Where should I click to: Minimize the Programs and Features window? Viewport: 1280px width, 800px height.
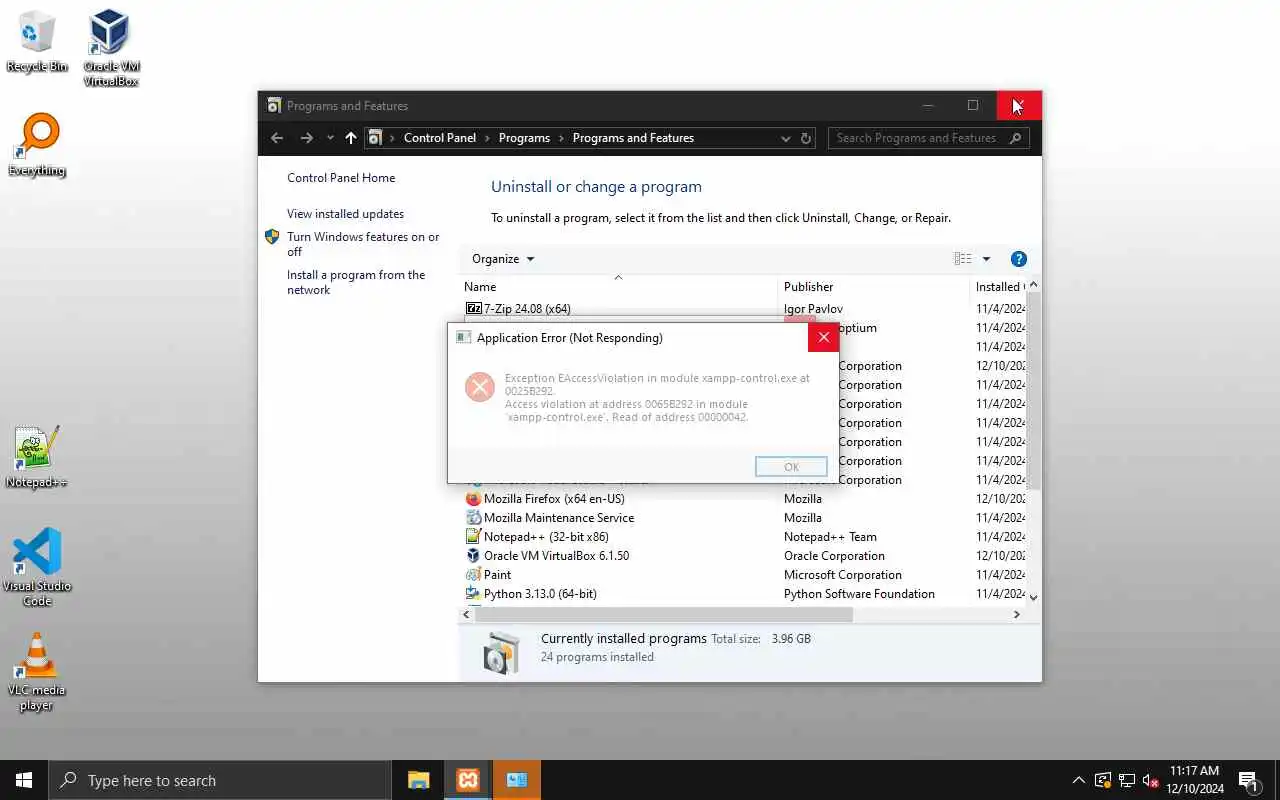(x=927, y=105)
